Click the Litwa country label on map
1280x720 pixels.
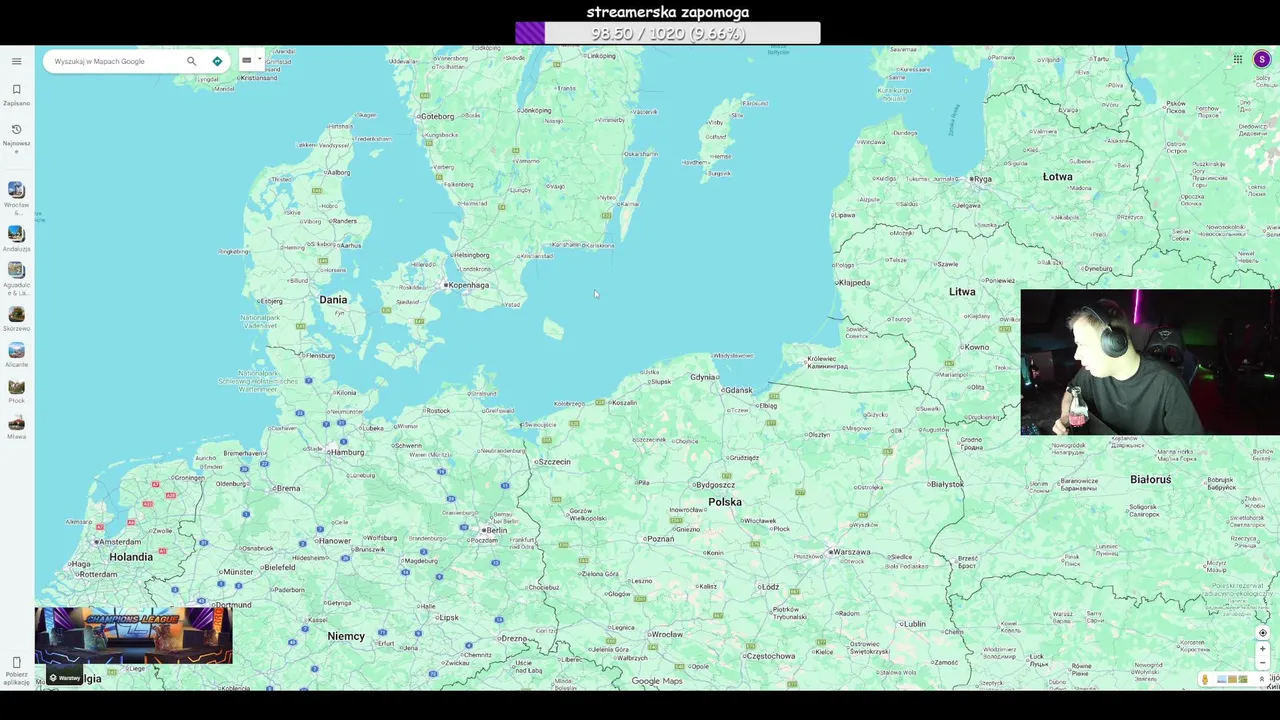coord(962,292)
